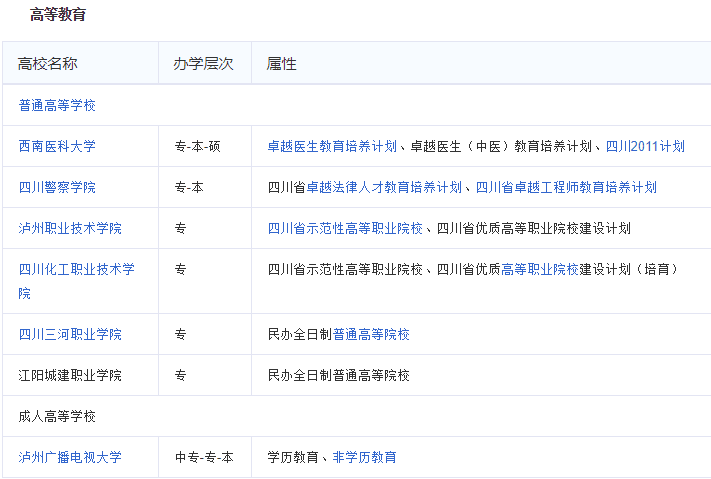Open 四川省示范性高等职业院校 link in 泸州职业技术学院 row
Viewport: 711px width, 479px height.
click(x=345, y=228)
